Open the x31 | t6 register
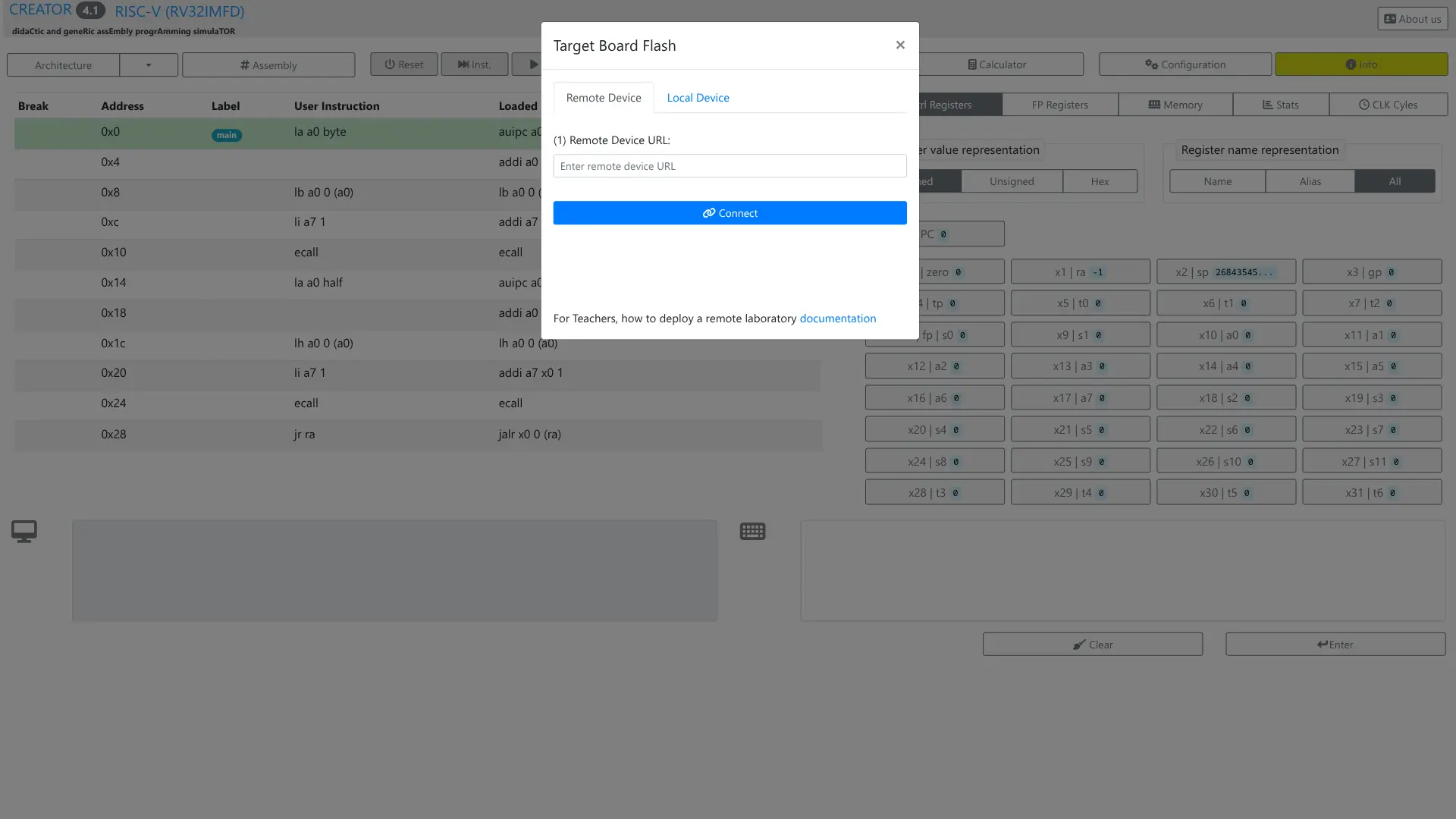1456x819 pixels. click(1372, 493)
